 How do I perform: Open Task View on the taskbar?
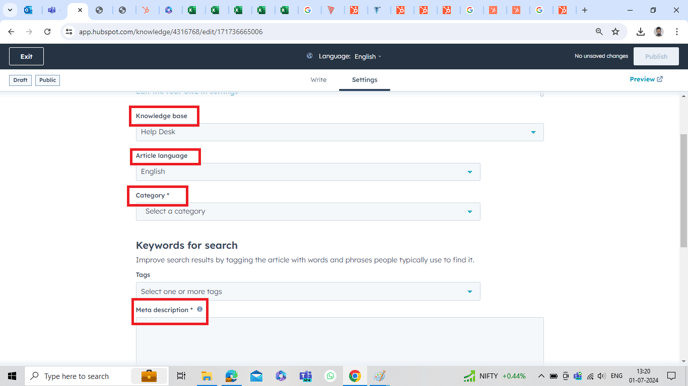(181, 376)
